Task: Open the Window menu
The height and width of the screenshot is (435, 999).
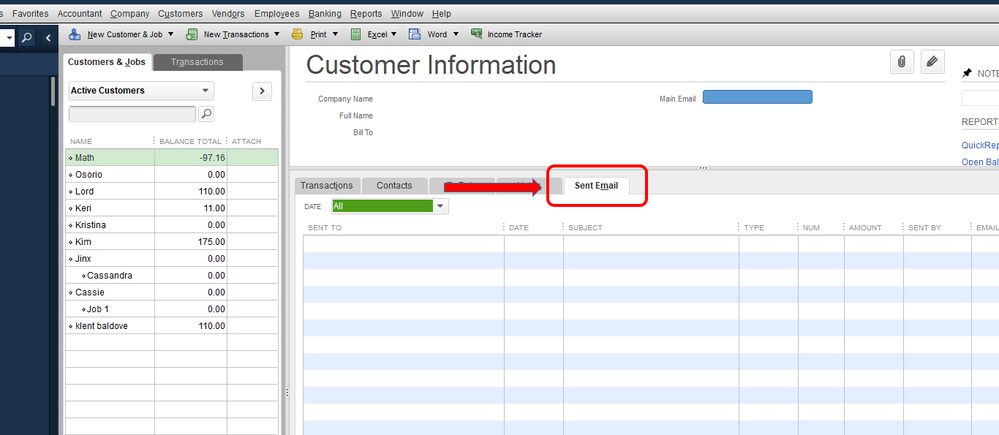Action: (407, 13)
